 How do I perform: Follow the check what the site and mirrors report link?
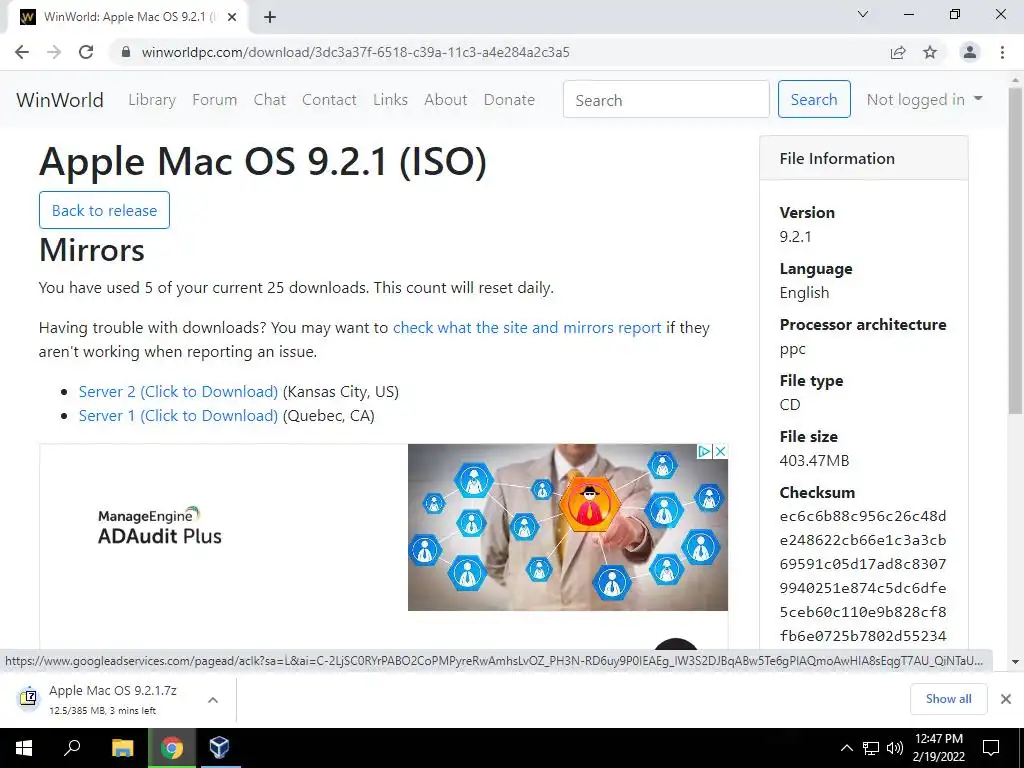pyautogui.click(x=527, y=328)
